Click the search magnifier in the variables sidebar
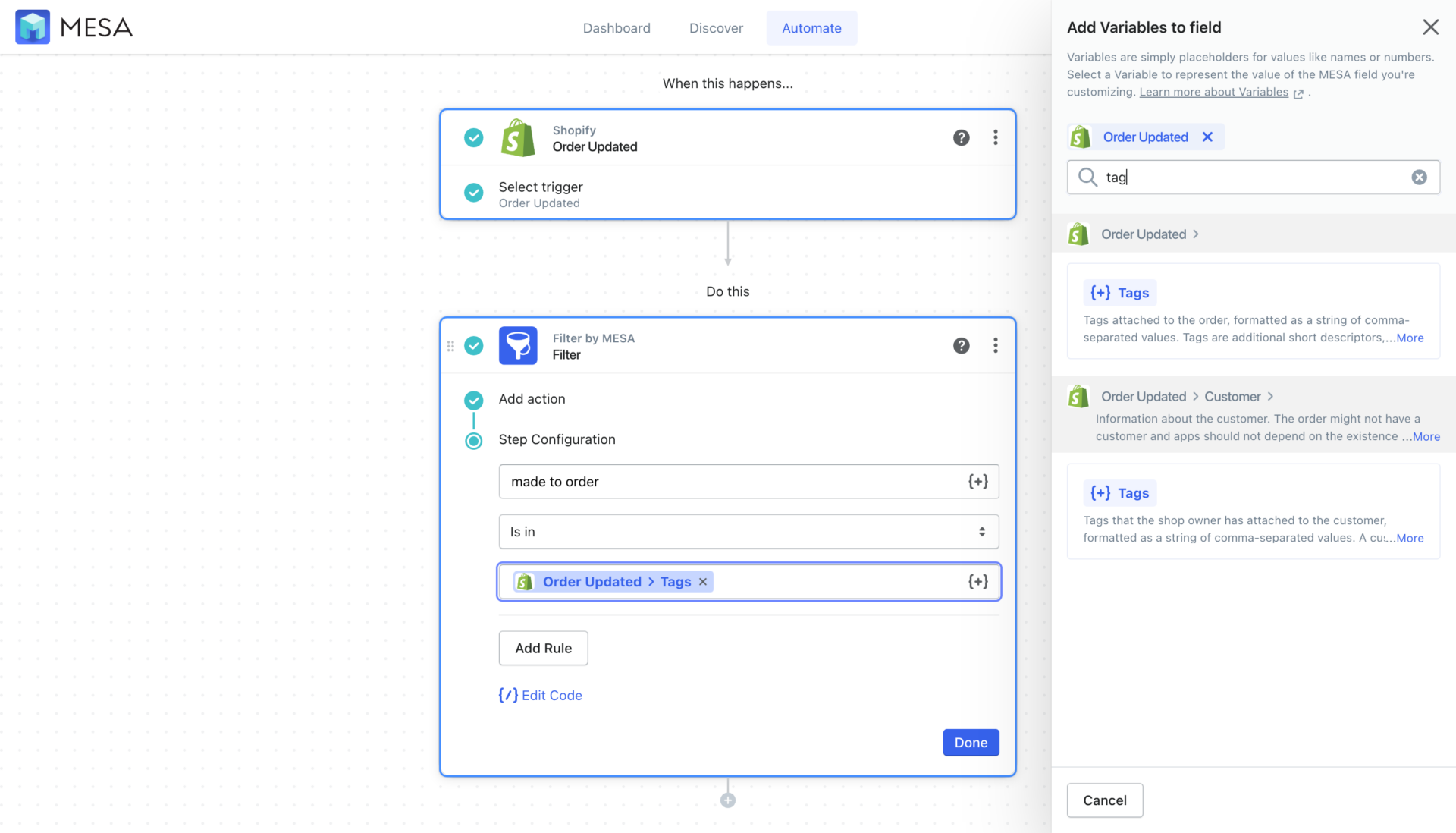The image size is (1456, 833). point(1087,177)
